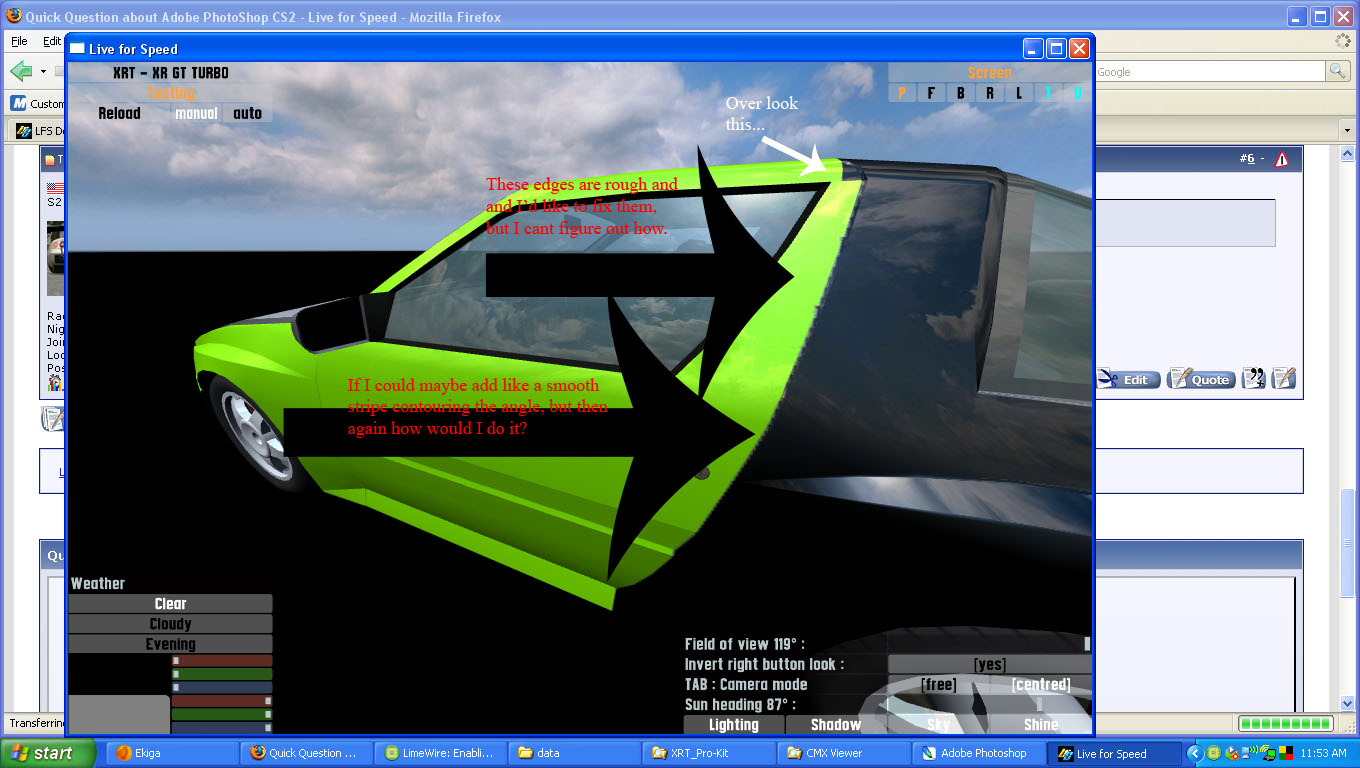Switch to Quick Question Firefox taskbar button
Image resolution: width=1360 pixels, height=768 pixels.
(x=306, y=753)
